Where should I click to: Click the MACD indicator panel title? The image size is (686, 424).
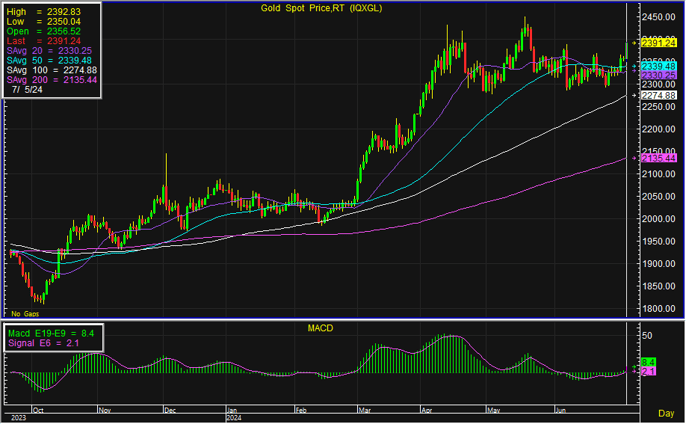[x=320, y=327]
